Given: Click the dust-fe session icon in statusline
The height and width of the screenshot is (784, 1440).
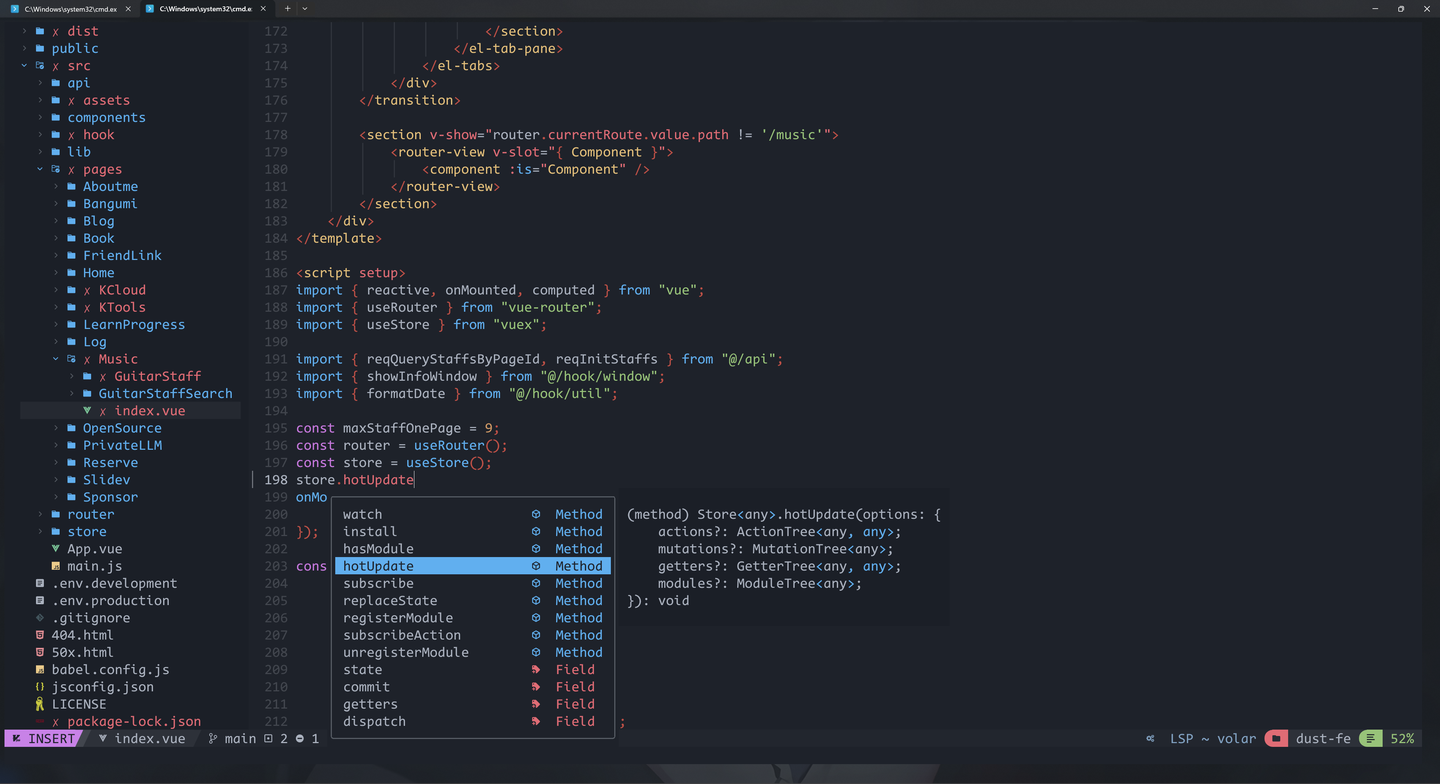Looking at the screenshot, I should (x=1276, y=738).
